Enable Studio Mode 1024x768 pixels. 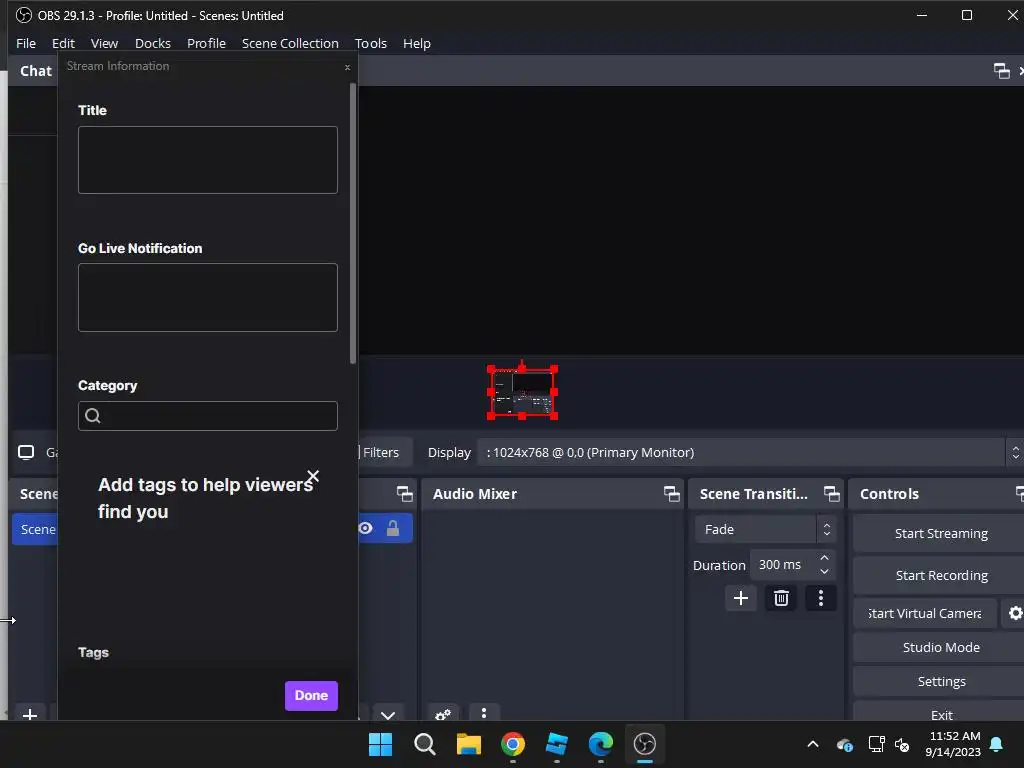940,647
